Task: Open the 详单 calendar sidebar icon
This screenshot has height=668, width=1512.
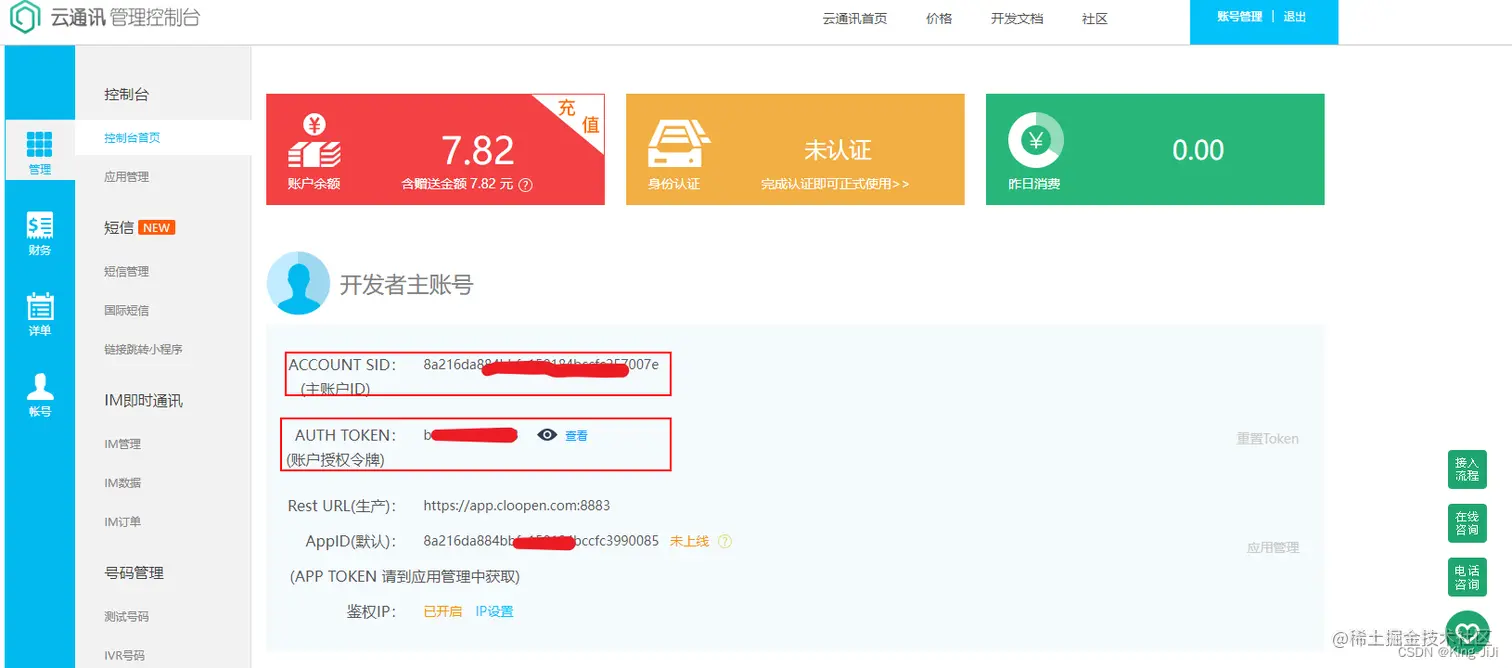Action: point(40,314)
